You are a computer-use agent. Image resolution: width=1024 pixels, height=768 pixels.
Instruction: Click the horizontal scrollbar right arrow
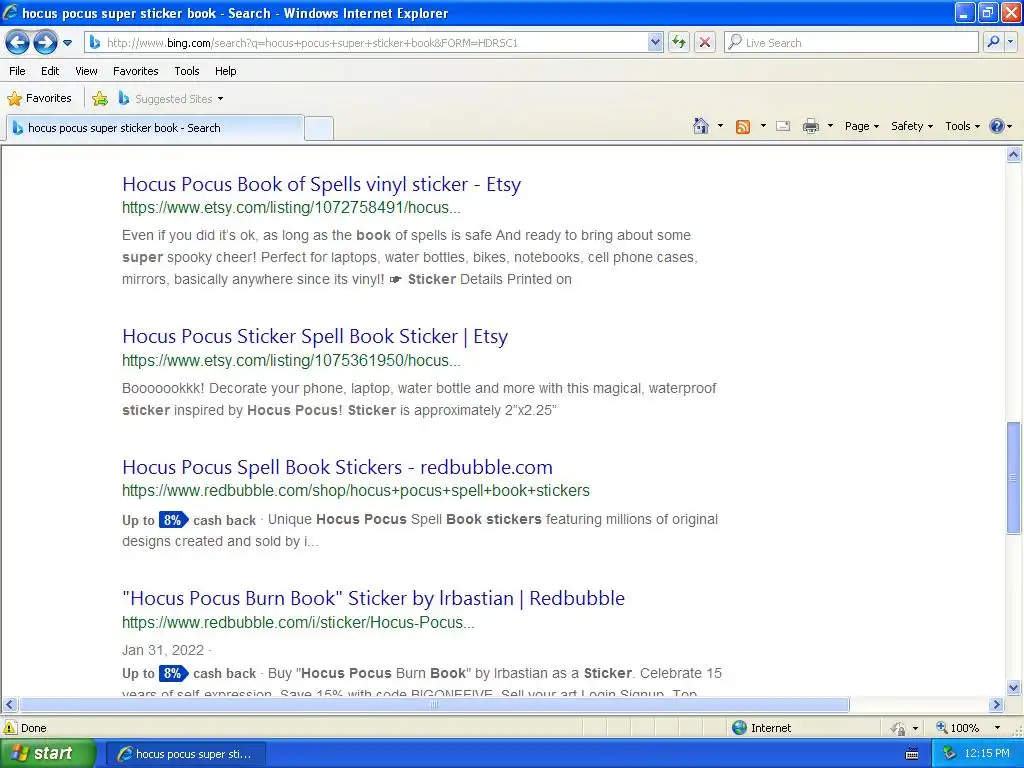pos(997,705)
